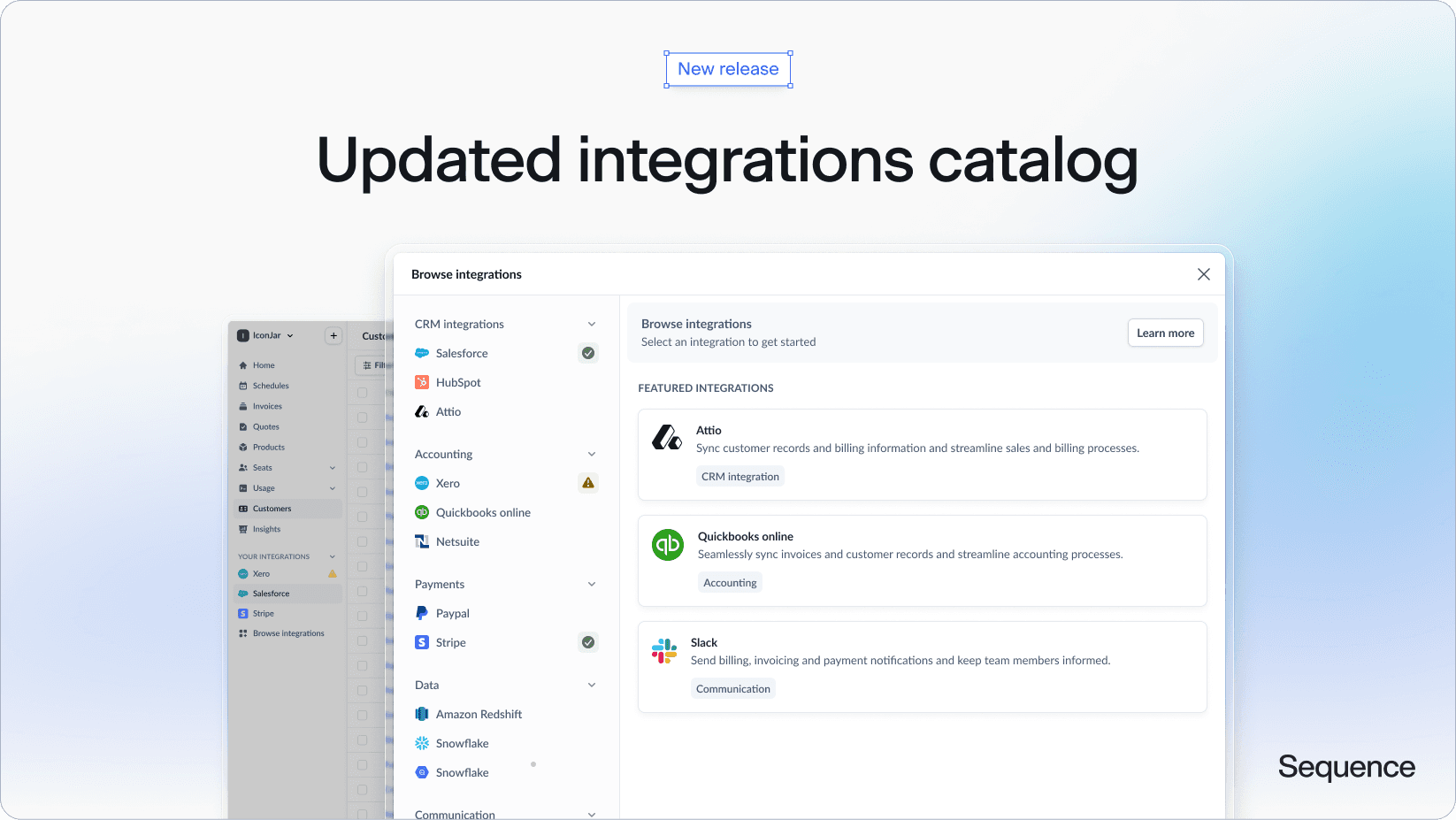Click the Salesforce connected checkmark badge
This screenshot has width=1456, height=820.
(588, 353)
